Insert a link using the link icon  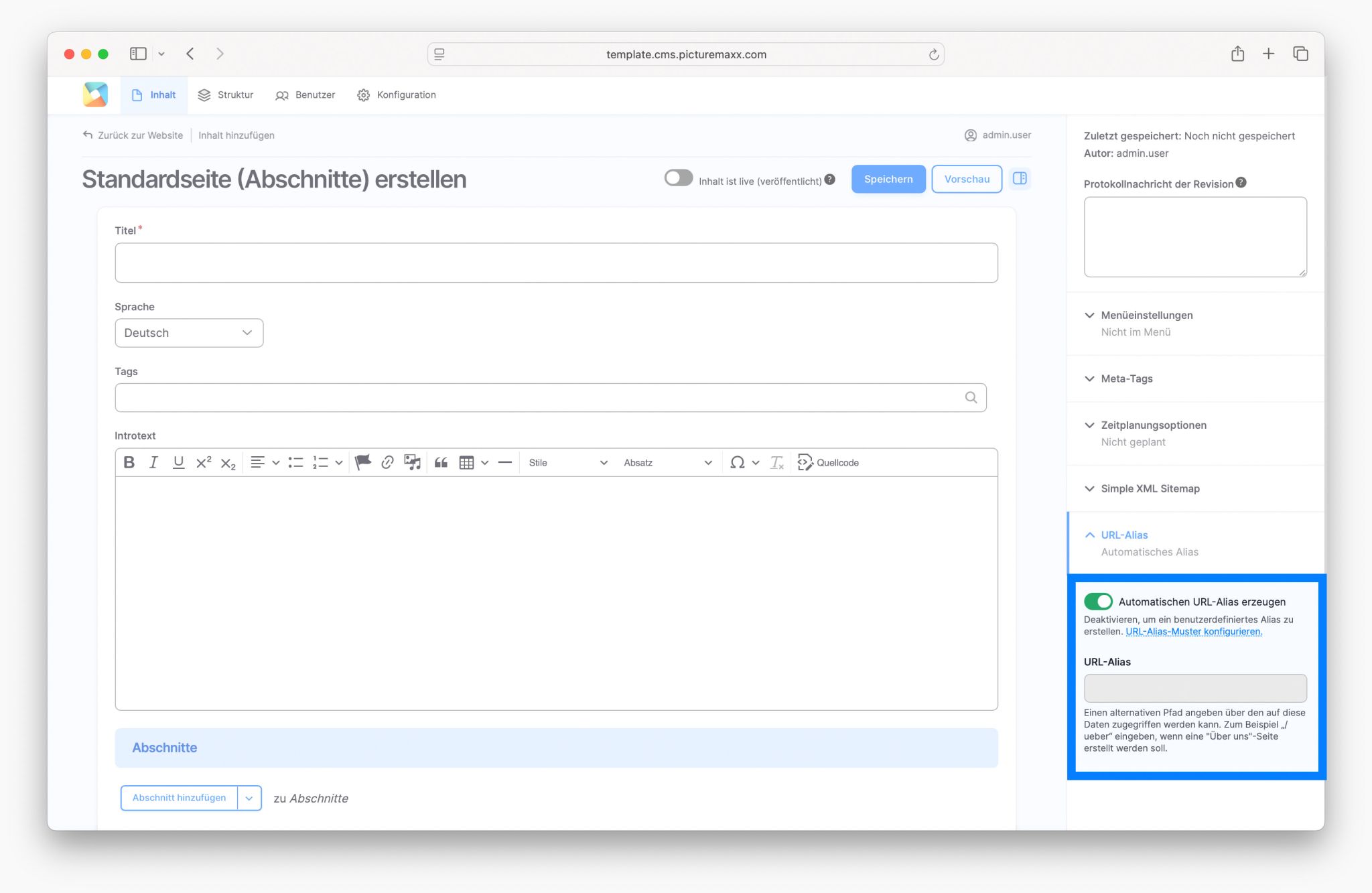point(387,462)
